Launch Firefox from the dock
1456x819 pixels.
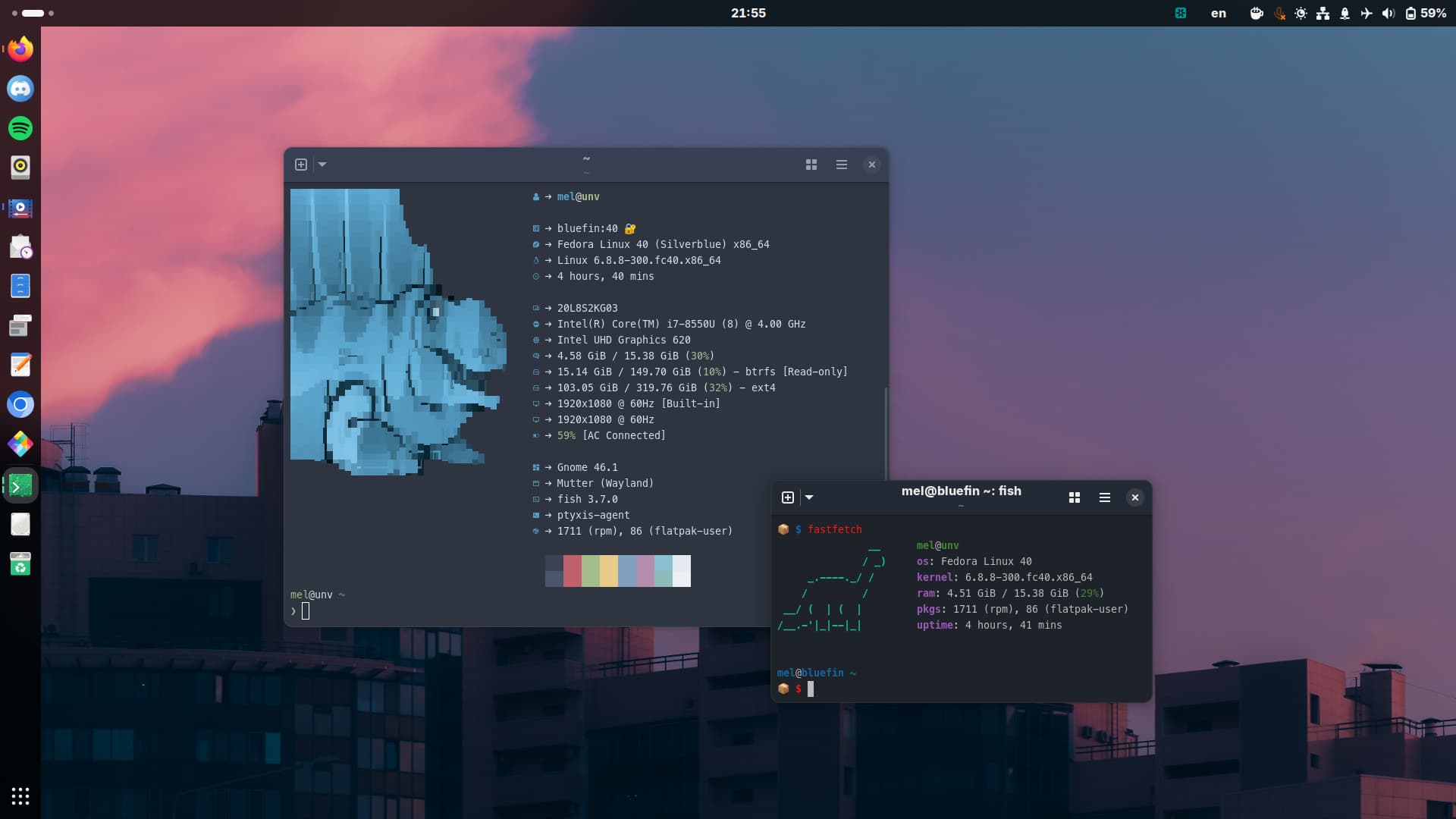pyautogui.click(x=20, y=49)
